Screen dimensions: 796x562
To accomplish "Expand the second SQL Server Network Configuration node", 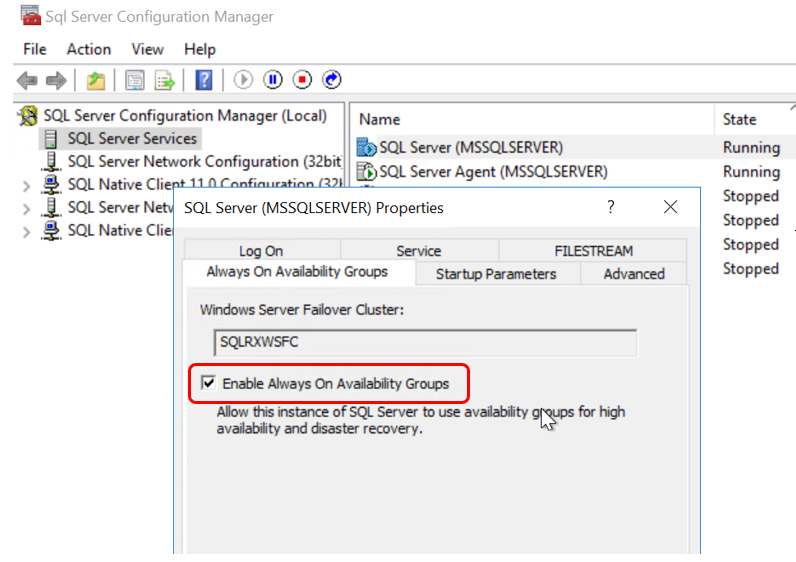I will click(x=26, y=209).
